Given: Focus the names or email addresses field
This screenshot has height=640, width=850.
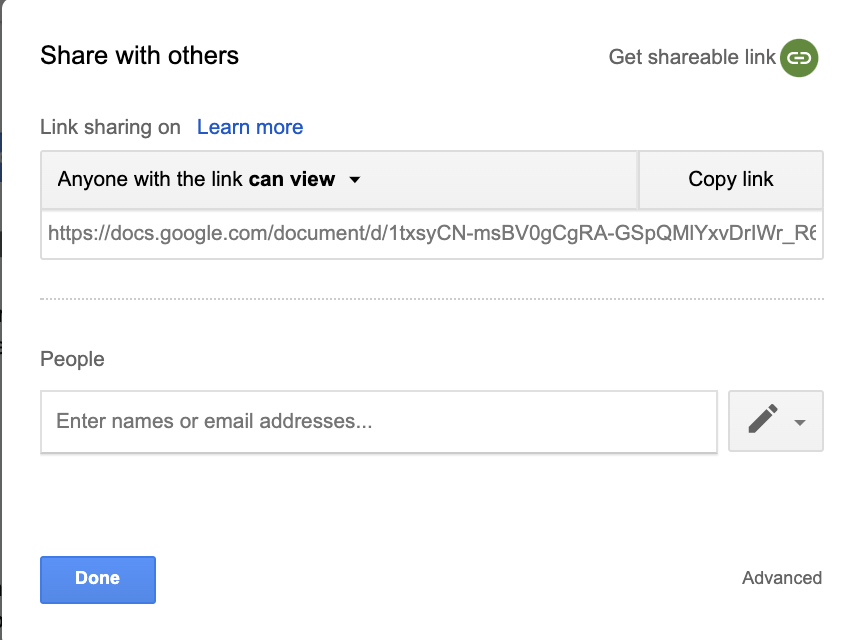Looking at the screenshot, I should 379,421.
